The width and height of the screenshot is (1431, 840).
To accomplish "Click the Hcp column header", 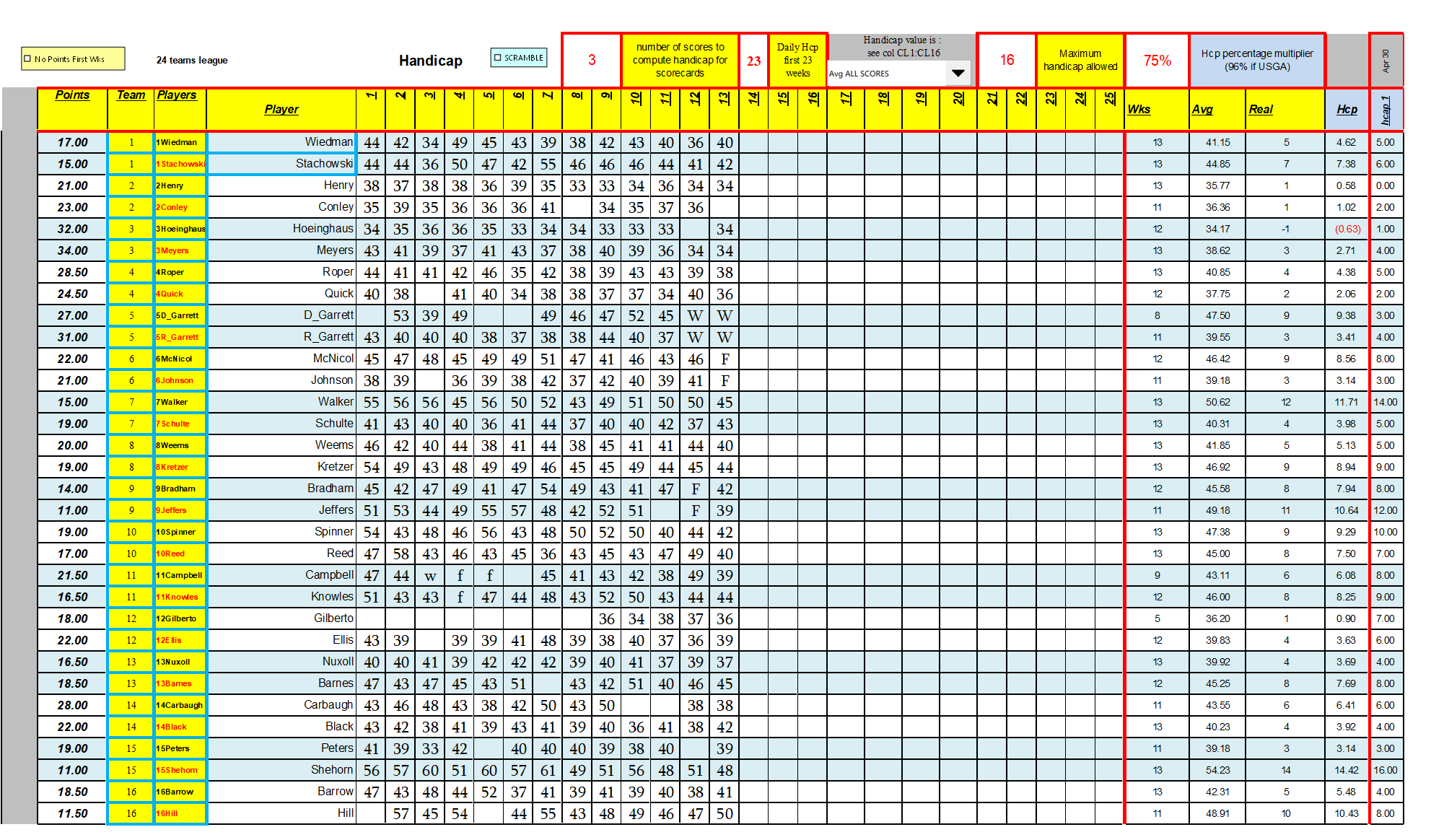I will pyautogui.click(x=1347, y=110).
